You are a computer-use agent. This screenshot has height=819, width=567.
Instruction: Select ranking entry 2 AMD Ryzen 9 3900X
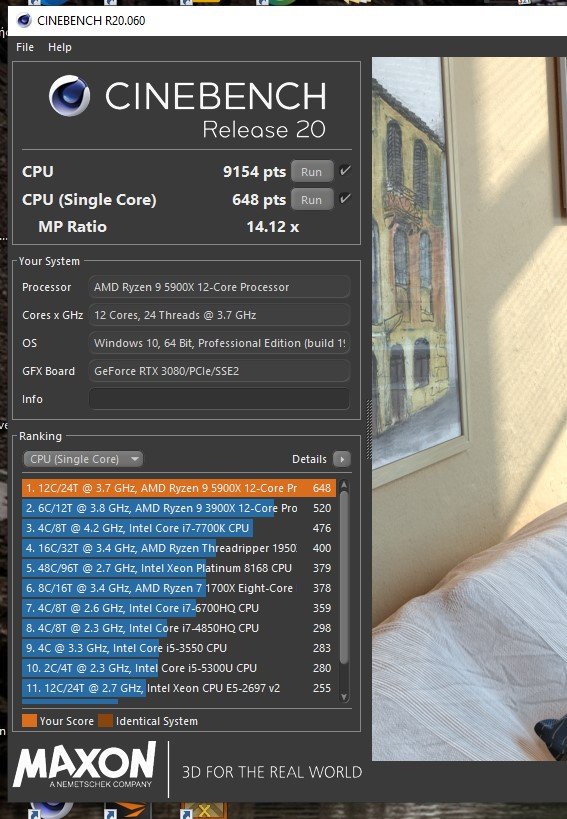pos(179,508)
